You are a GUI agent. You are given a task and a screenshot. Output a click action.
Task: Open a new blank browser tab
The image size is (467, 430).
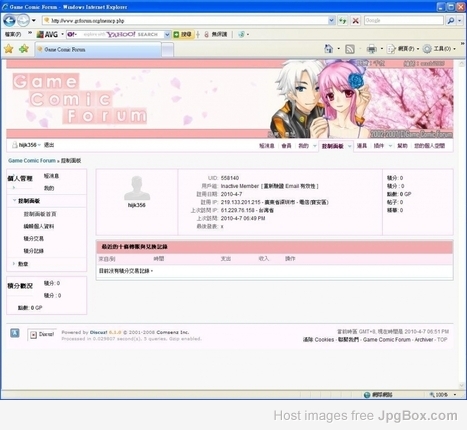coord(168,50)
